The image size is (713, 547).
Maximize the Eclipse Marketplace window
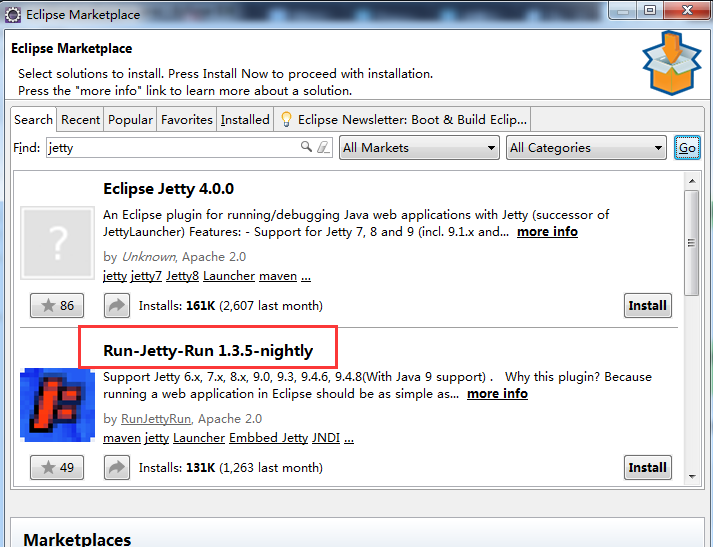(650, 10)
